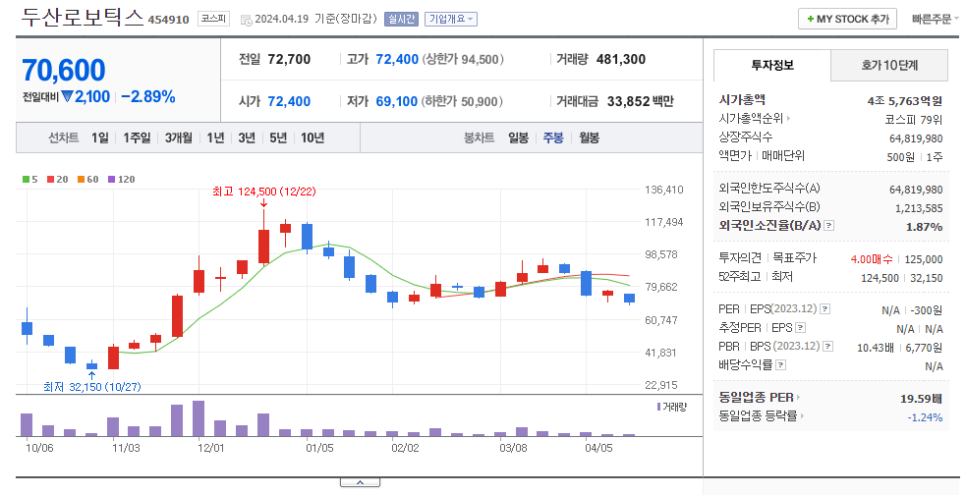Click the 저가 69,100 value

pyautogui.click(x=397, y=102)
